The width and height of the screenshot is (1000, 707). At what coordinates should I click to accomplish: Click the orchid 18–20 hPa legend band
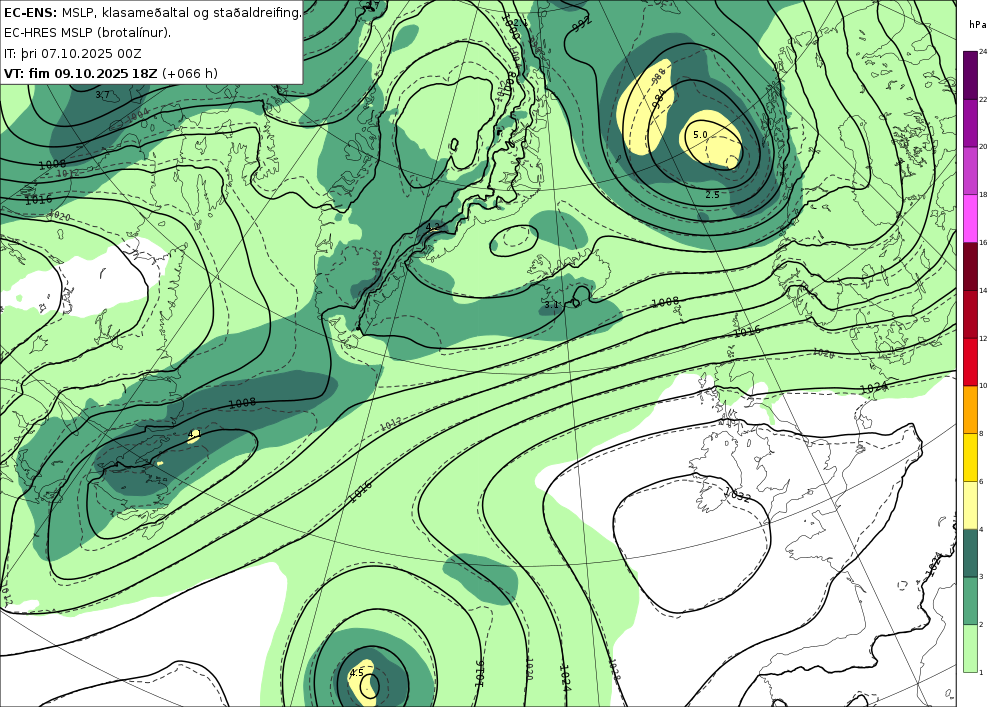click(970, 170)
